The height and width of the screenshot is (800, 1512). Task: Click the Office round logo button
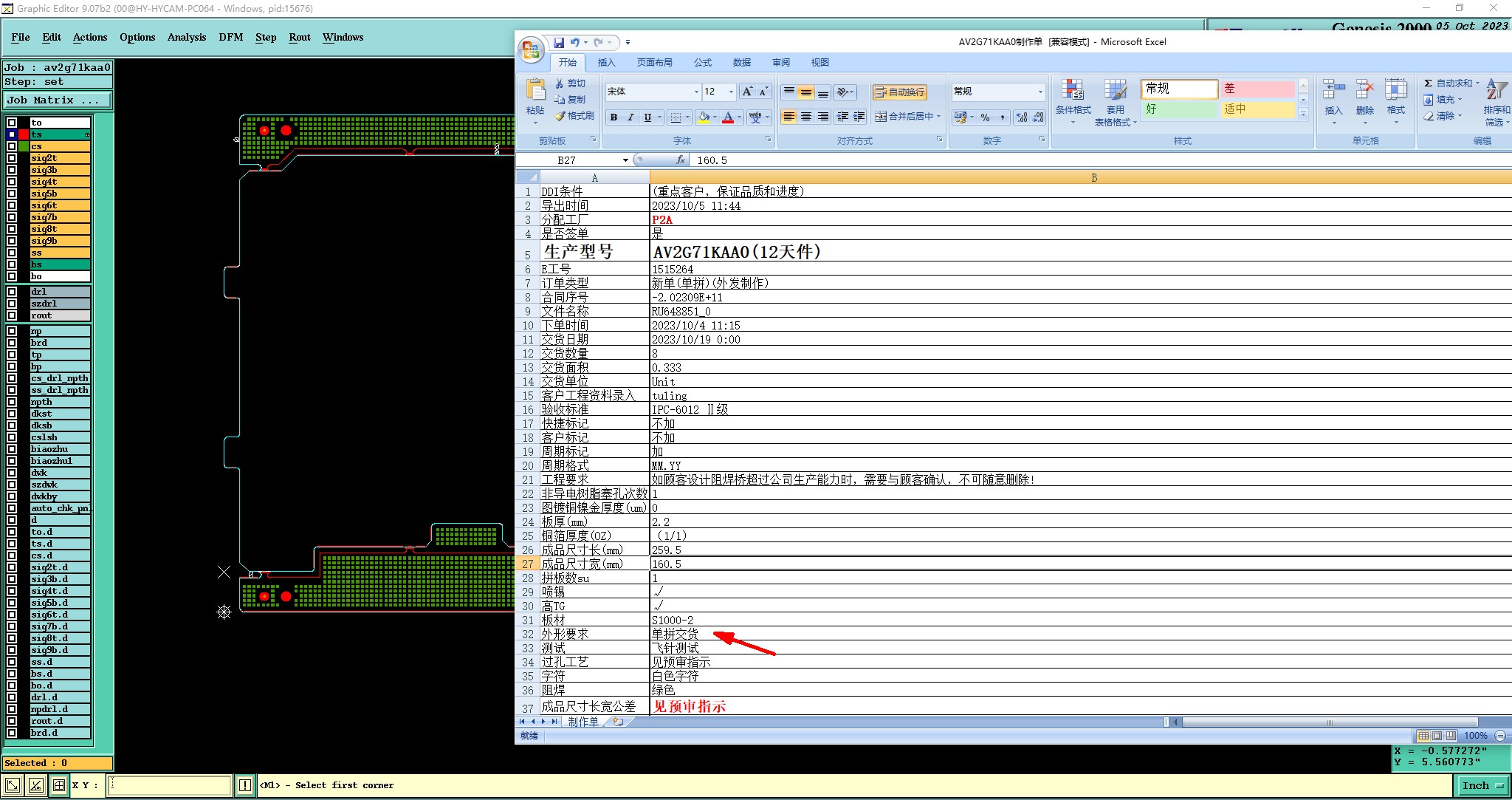[531, 49]
